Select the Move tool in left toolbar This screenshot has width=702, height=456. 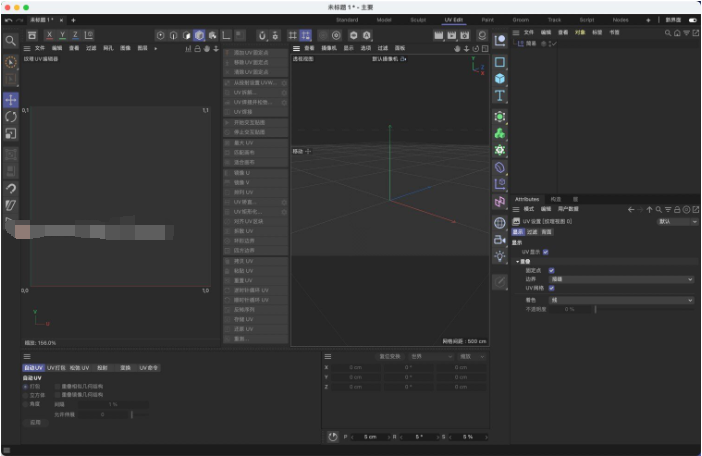click(x=11, y=100)
